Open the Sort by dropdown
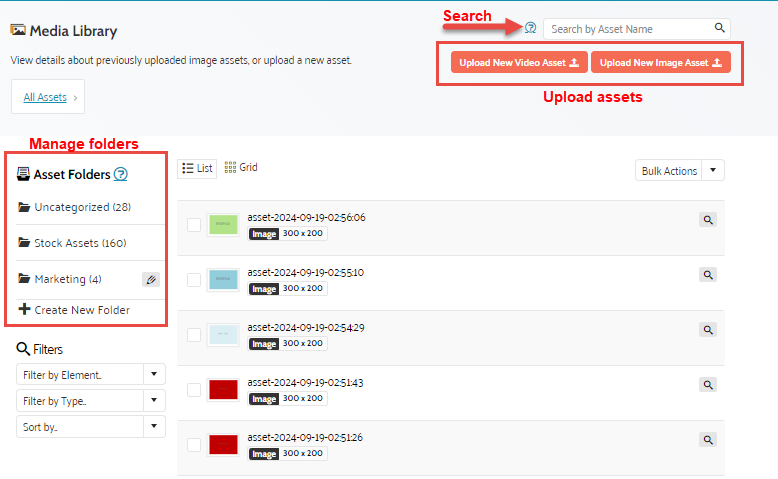The image size is (778, 479). point(91,427)
